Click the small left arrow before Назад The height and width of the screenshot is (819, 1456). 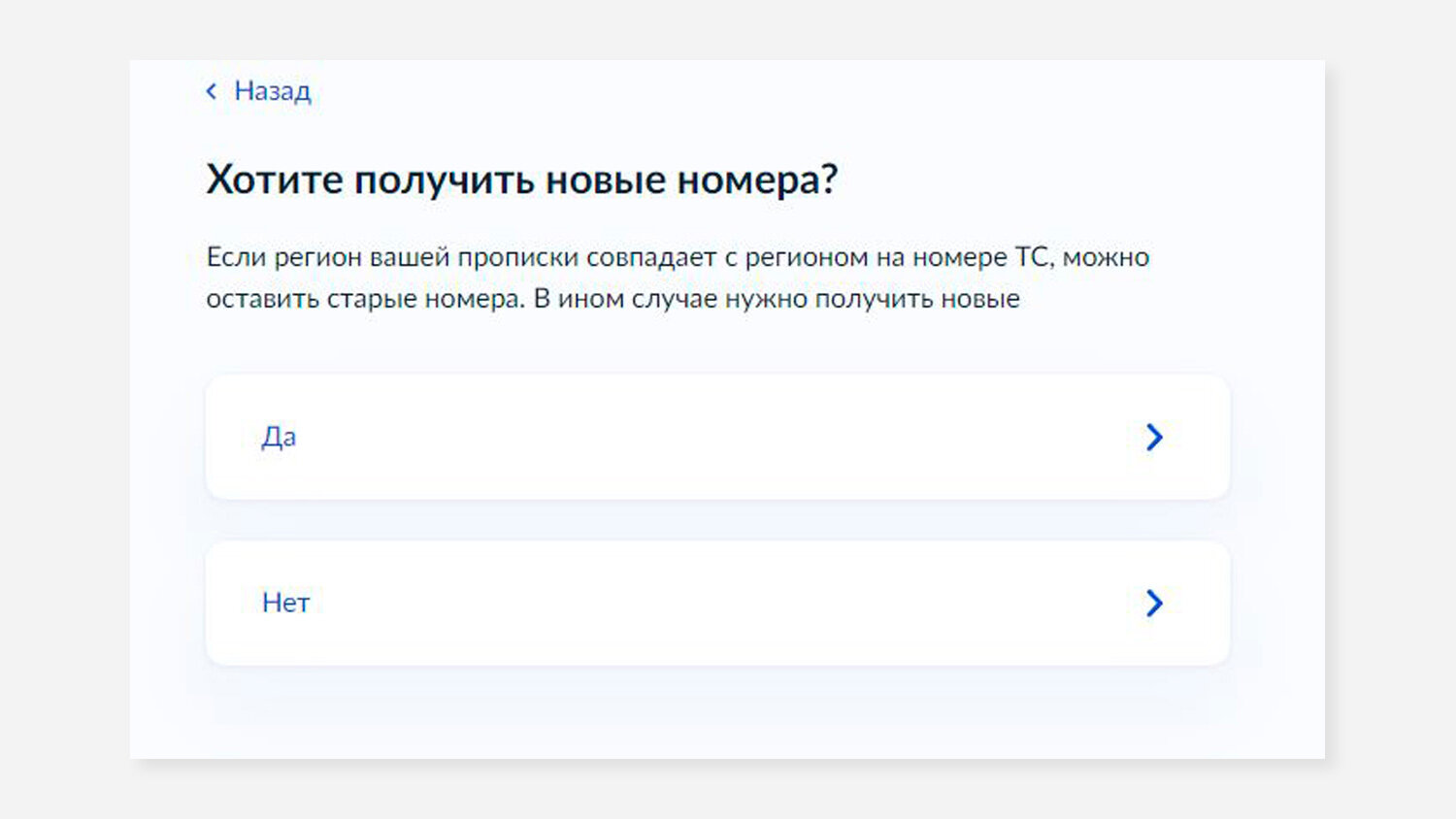pos(212,91)
